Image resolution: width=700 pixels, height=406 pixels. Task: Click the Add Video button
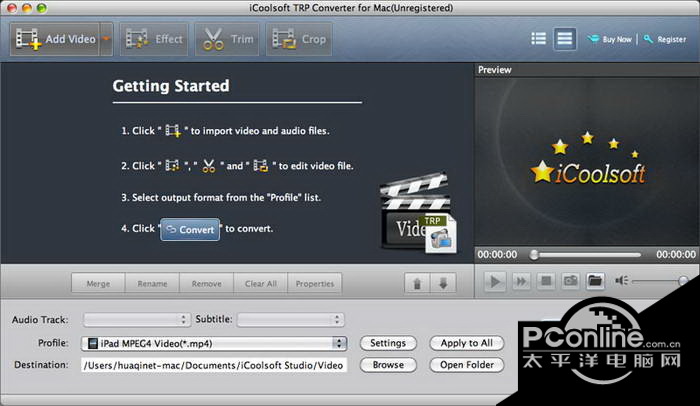54,39
